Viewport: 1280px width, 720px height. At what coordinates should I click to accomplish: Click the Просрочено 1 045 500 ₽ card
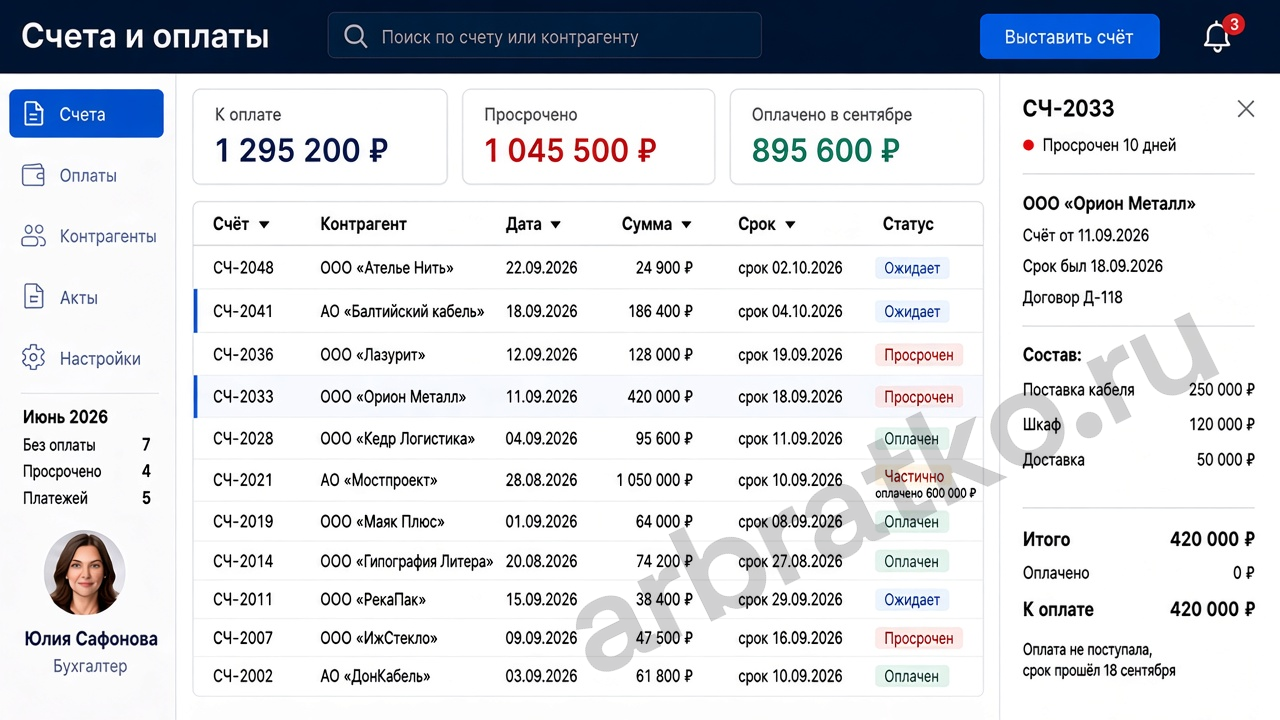coord(588,137)
